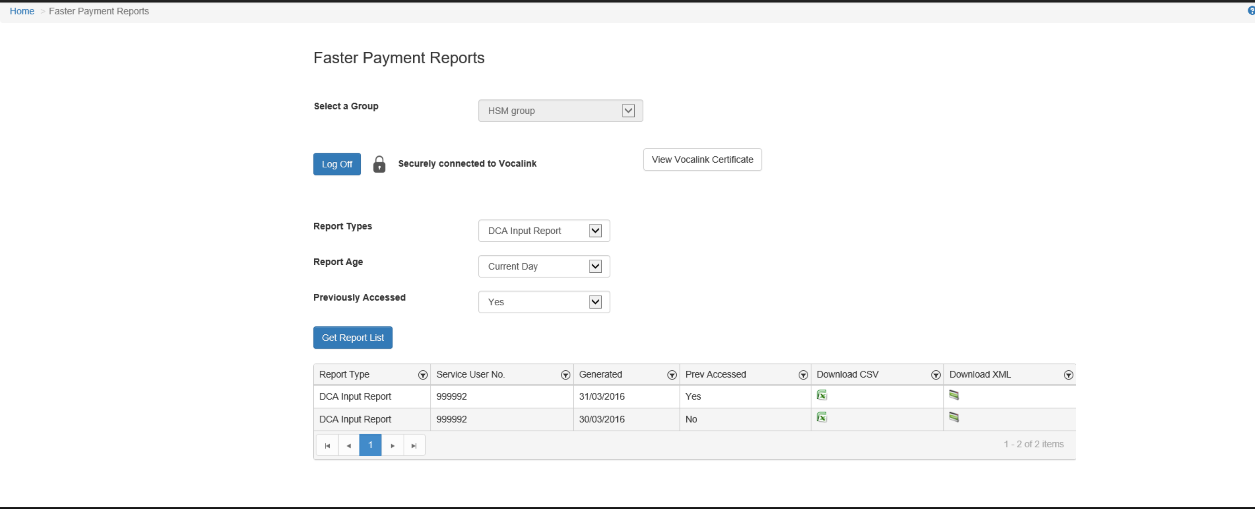
Task: Expand the Report Age dropdown
Action: coord(595,267)
